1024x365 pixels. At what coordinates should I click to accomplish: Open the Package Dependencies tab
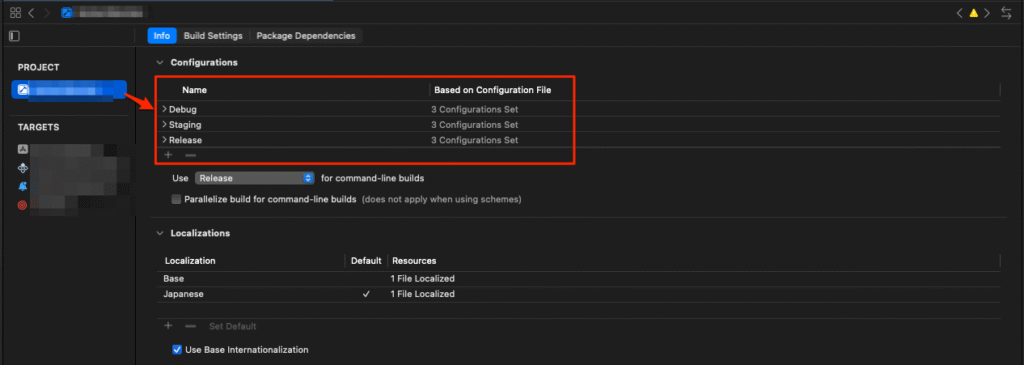(x=306, y=36)
